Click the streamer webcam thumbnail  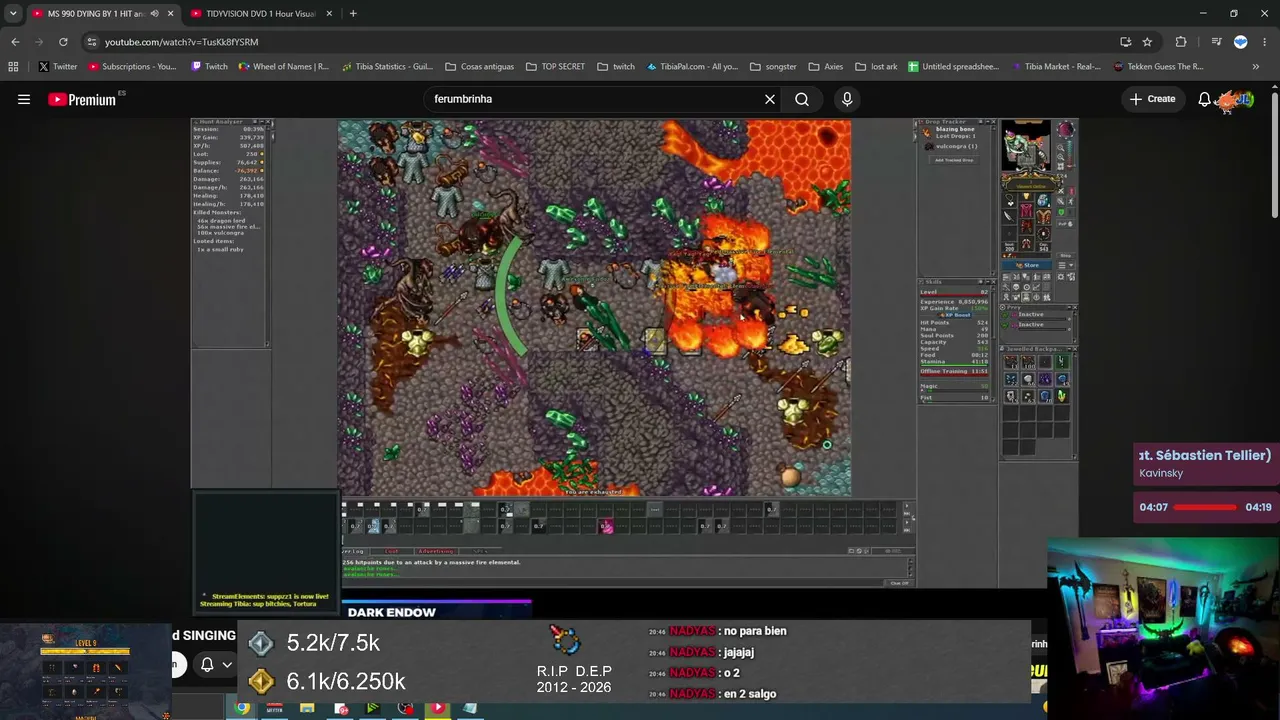(1163, 630)
